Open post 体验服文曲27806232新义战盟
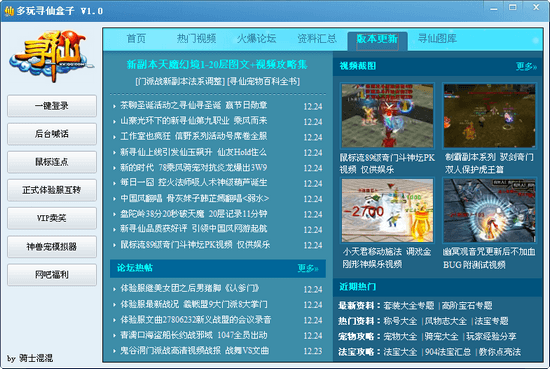The width and height of the screenshot is (550, 369). click(196, 320)
